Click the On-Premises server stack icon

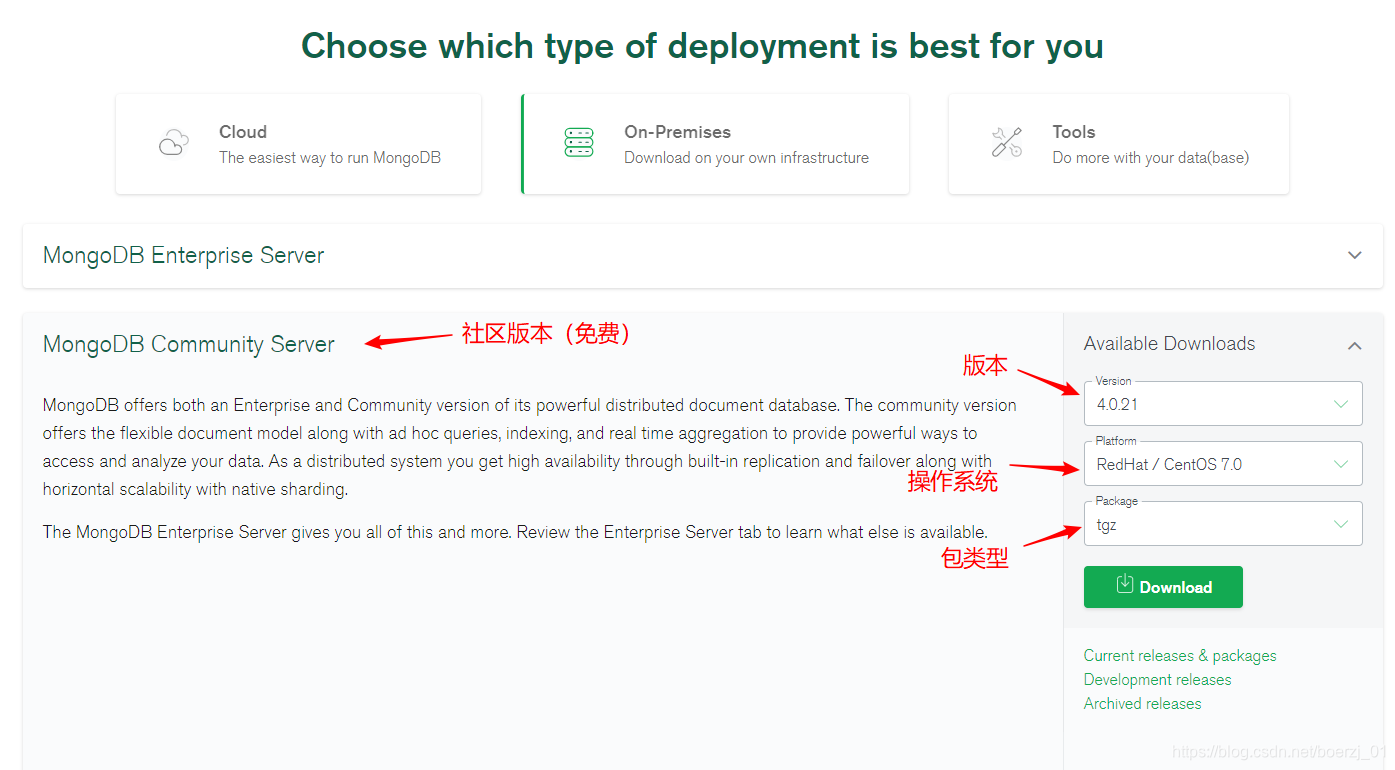pyautogui.click(x=579, y=143)
